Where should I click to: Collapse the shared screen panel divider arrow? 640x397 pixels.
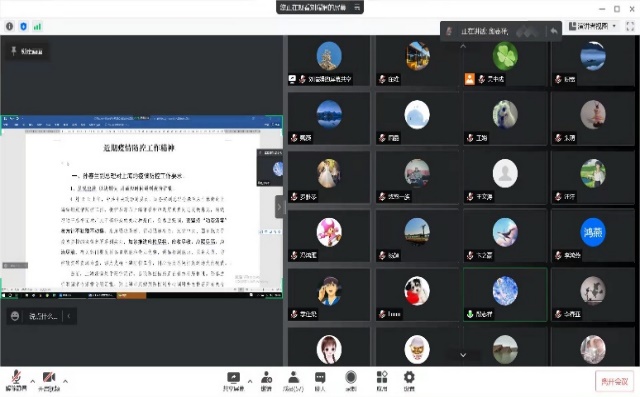pyautogui.click(x=279, y=207)
